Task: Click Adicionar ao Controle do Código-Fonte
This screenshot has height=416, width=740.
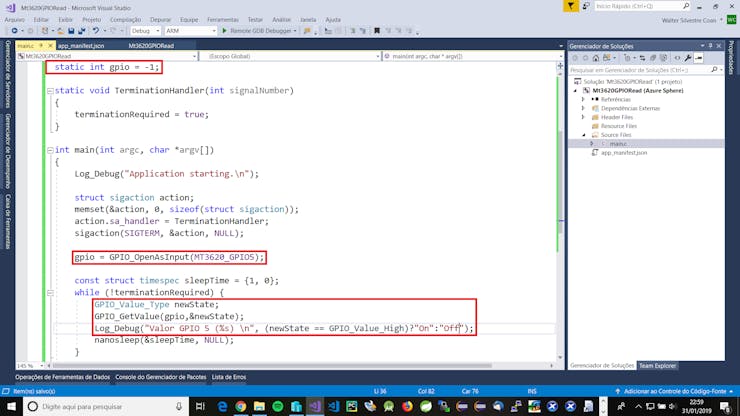Action: point(675,391)
